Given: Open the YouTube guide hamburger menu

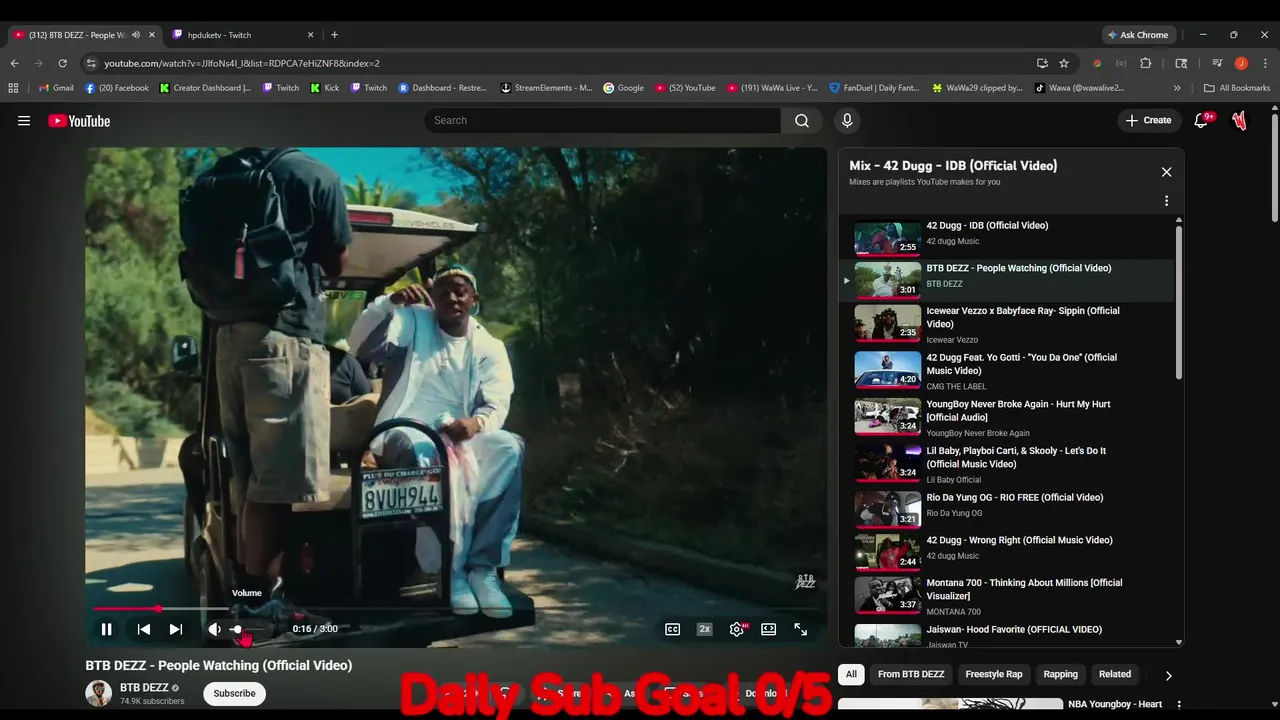Looking at the screenshot, I should pyautogui.click(x=24, y=121).
